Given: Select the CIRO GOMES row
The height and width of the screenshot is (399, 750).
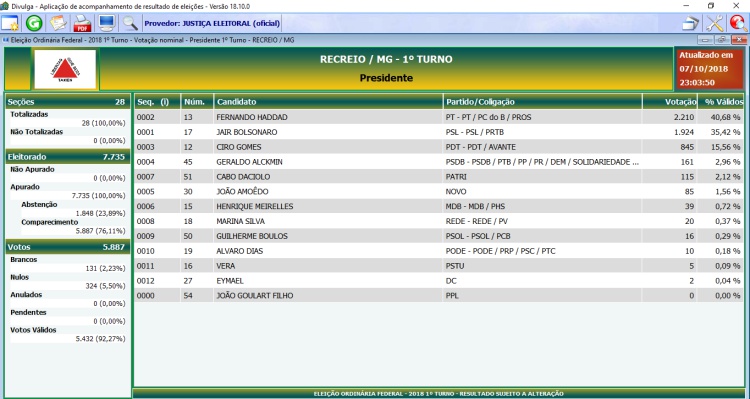Looking at the screenshot, I should [439, 147].
